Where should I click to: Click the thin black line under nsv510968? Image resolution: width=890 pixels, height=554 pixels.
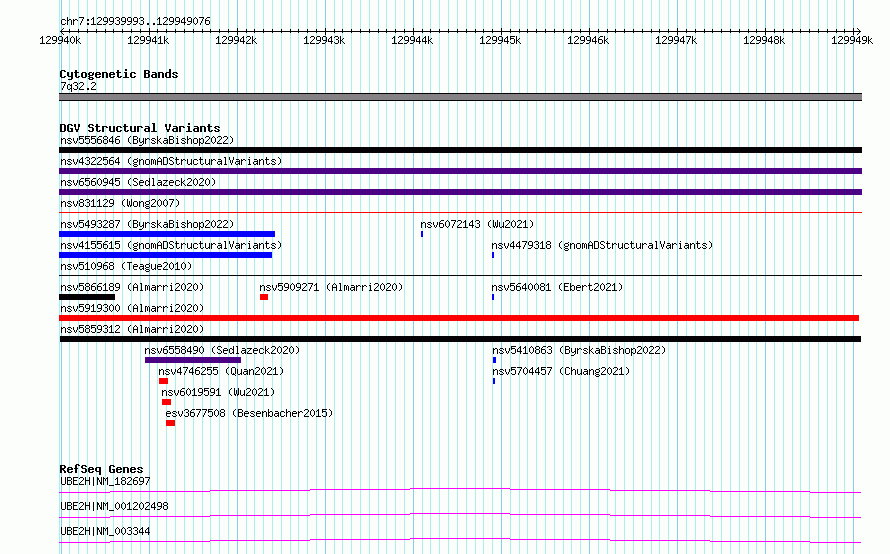pyautogui.click(x=460, y=276)
